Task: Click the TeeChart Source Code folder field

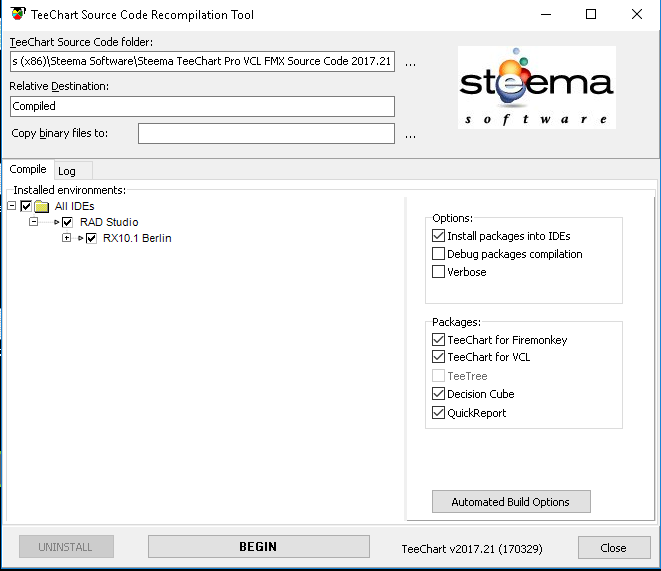Action: 202,62
